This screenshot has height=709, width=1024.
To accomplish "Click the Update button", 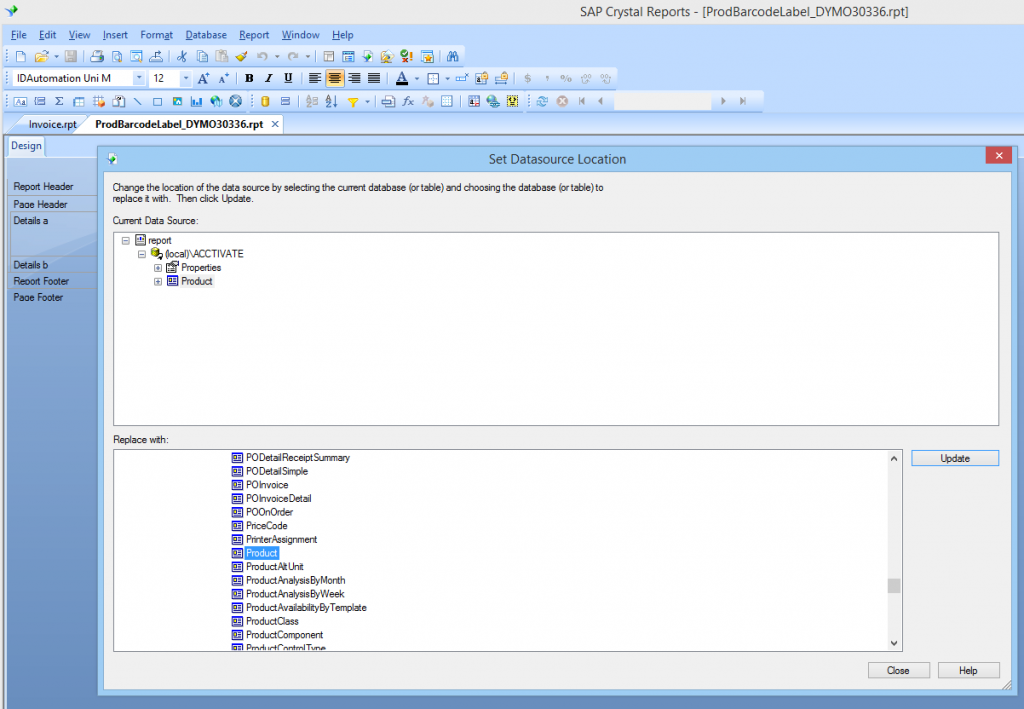I will 955,458.
